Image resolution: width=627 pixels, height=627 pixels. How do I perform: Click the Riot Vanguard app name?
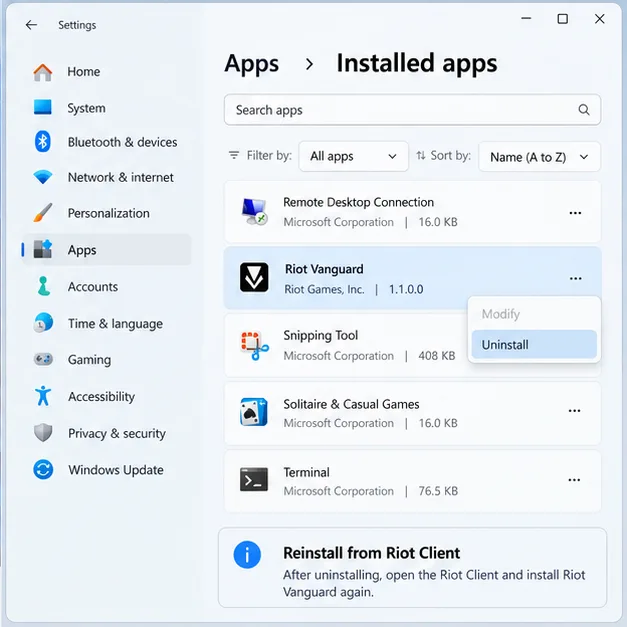tap(324, 269)
